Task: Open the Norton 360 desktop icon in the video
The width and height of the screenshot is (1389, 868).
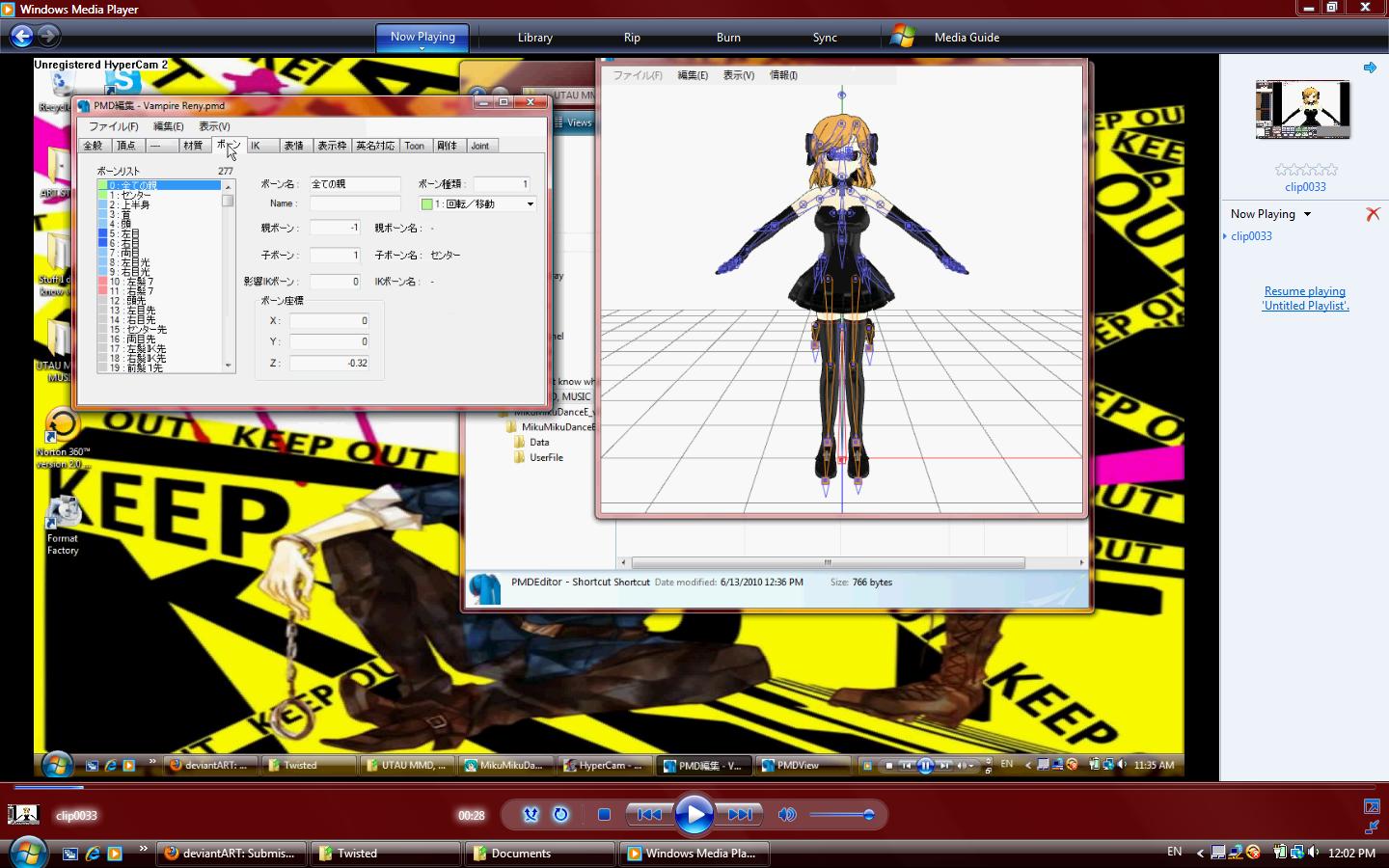Action: (x=63, y=439)
